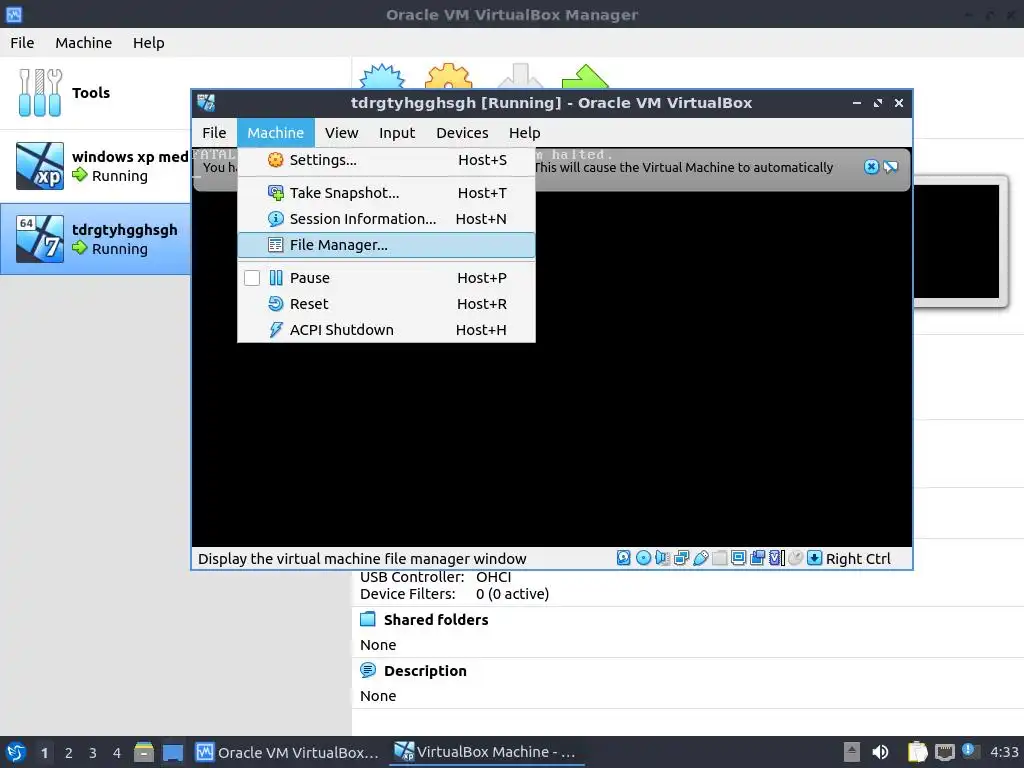Switch to virtual desktop 2
Screen dimensions: 1024x768
pyautogui.click(x=69, y=753)
